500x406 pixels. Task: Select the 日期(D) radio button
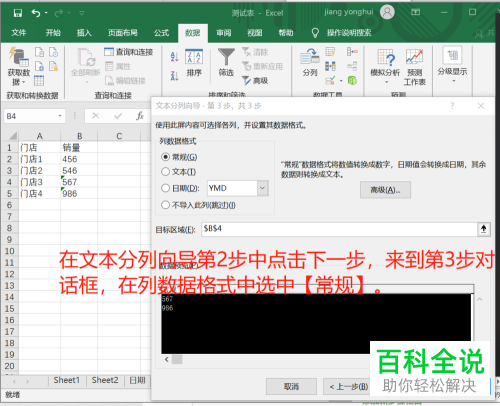click(x=165, y=188)
